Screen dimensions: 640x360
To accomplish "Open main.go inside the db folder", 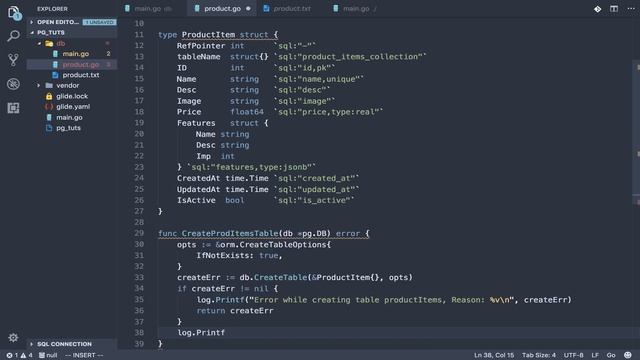I will click(x=76, y=54).
